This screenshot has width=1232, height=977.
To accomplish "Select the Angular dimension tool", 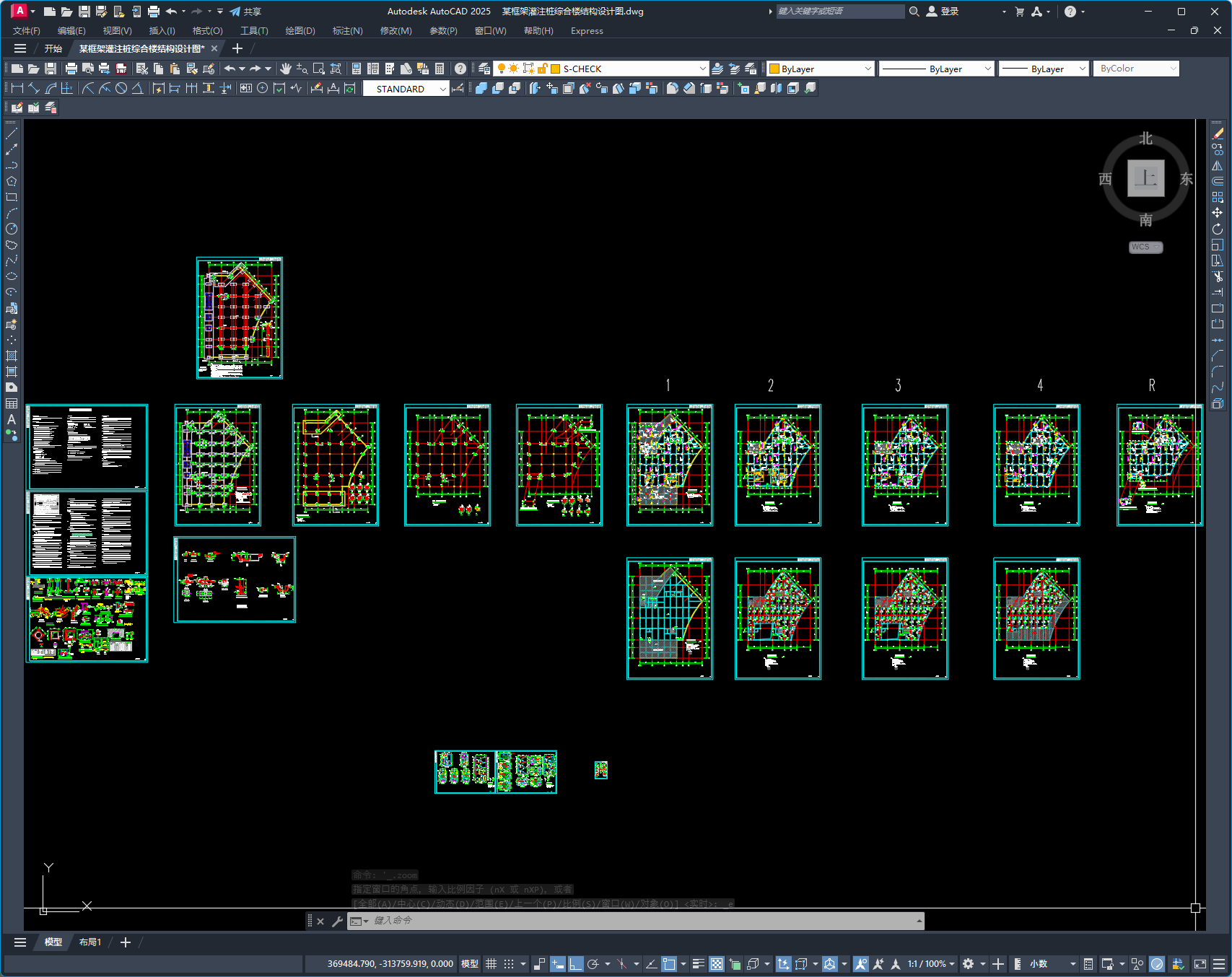I will [137, 88].
